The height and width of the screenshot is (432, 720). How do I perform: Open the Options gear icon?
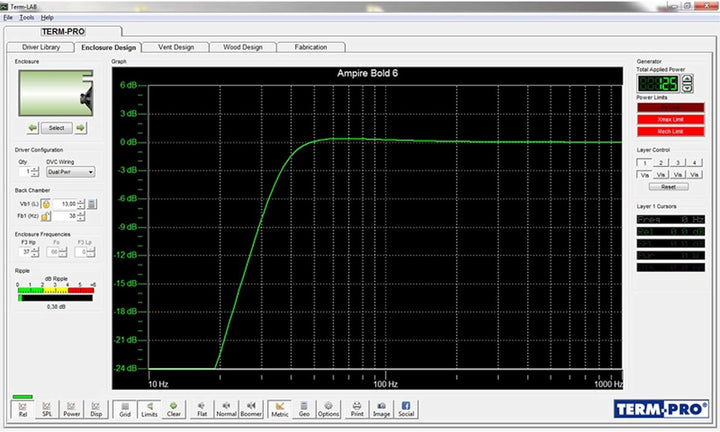(x=328, y=407)
